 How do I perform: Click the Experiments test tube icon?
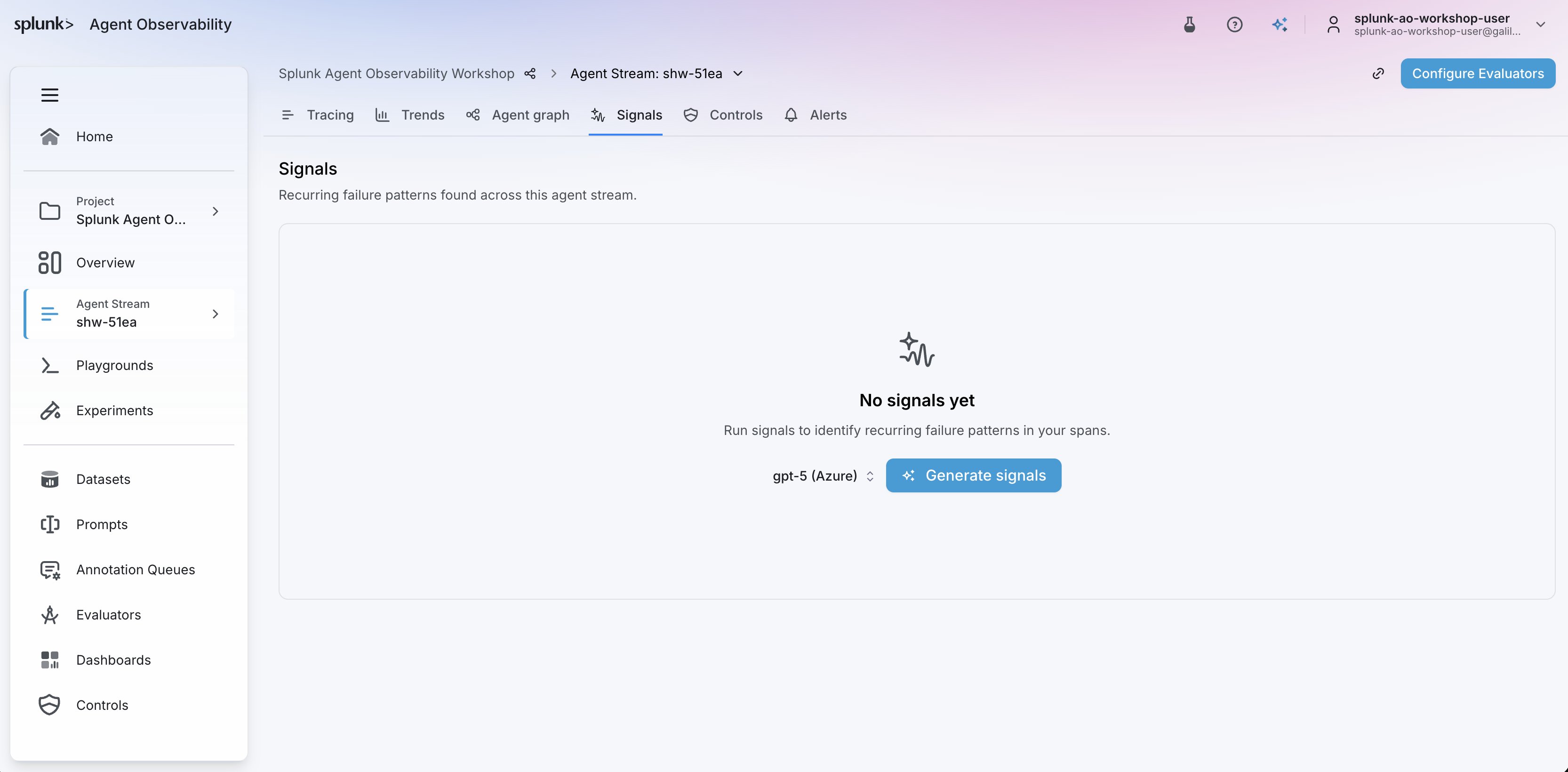50,410
